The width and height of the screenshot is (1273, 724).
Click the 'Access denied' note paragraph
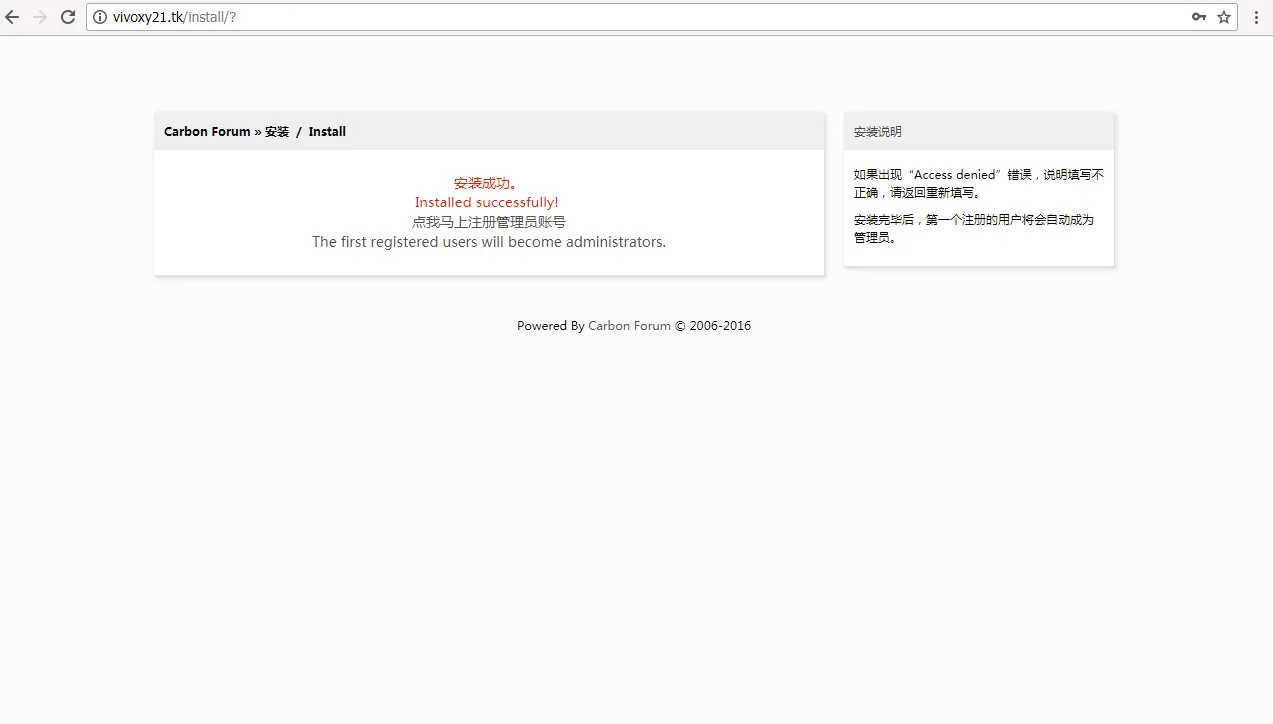(x=979, y=184)
